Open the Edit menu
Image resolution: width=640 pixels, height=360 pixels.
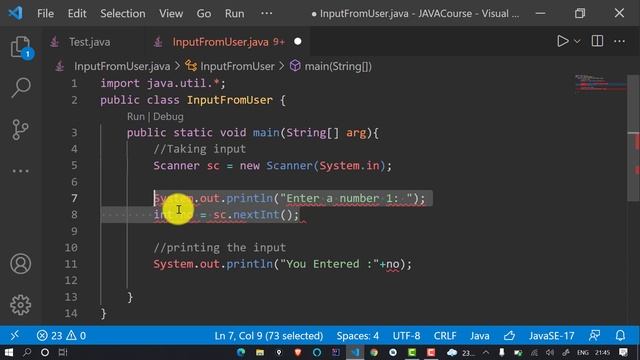click(x=77, y=13)
